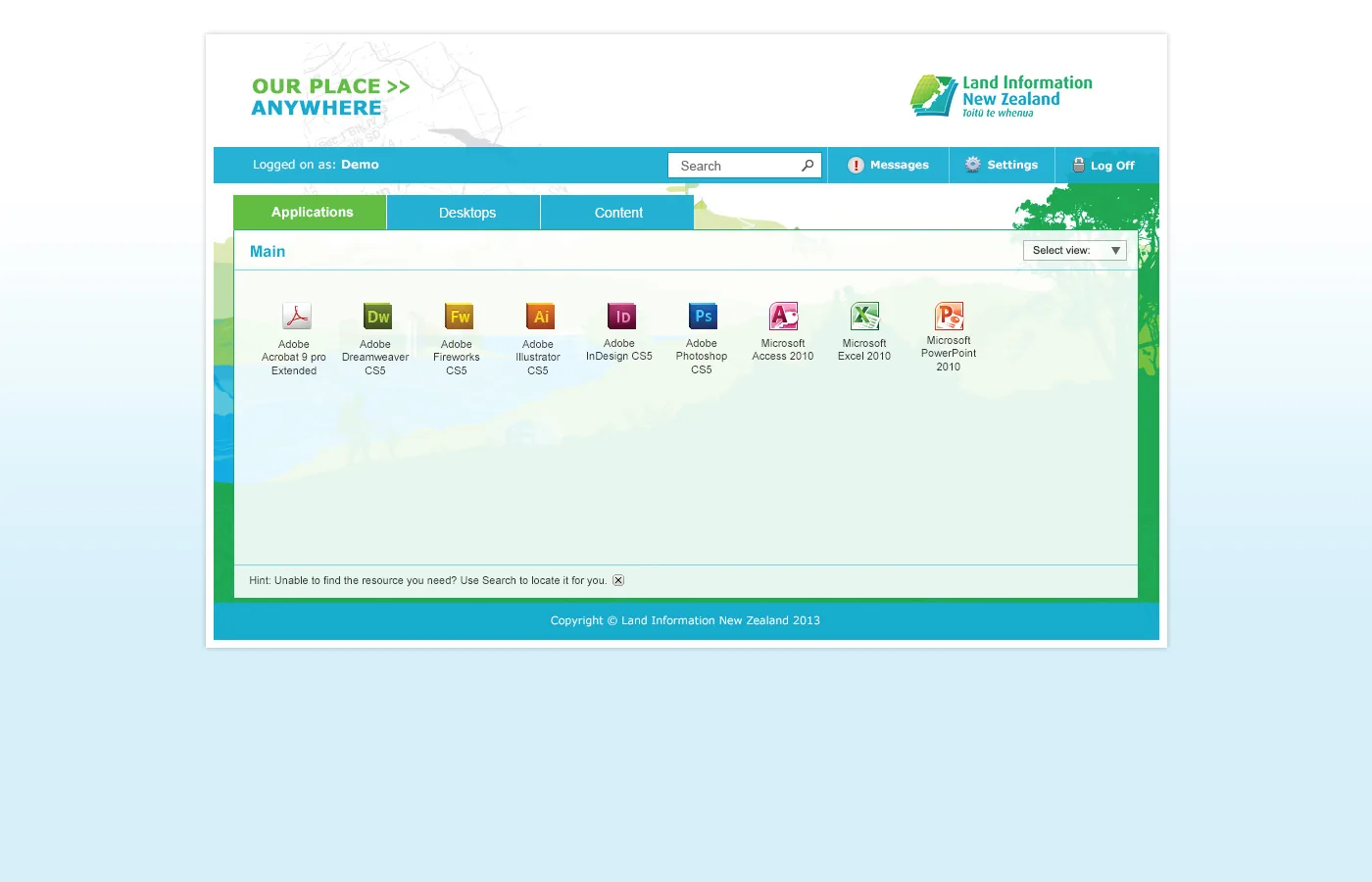This screenshot has height=882, width=1372.
Task: Click the 'Logged on as: Demo' text
Action: click(x=316, y=165)
